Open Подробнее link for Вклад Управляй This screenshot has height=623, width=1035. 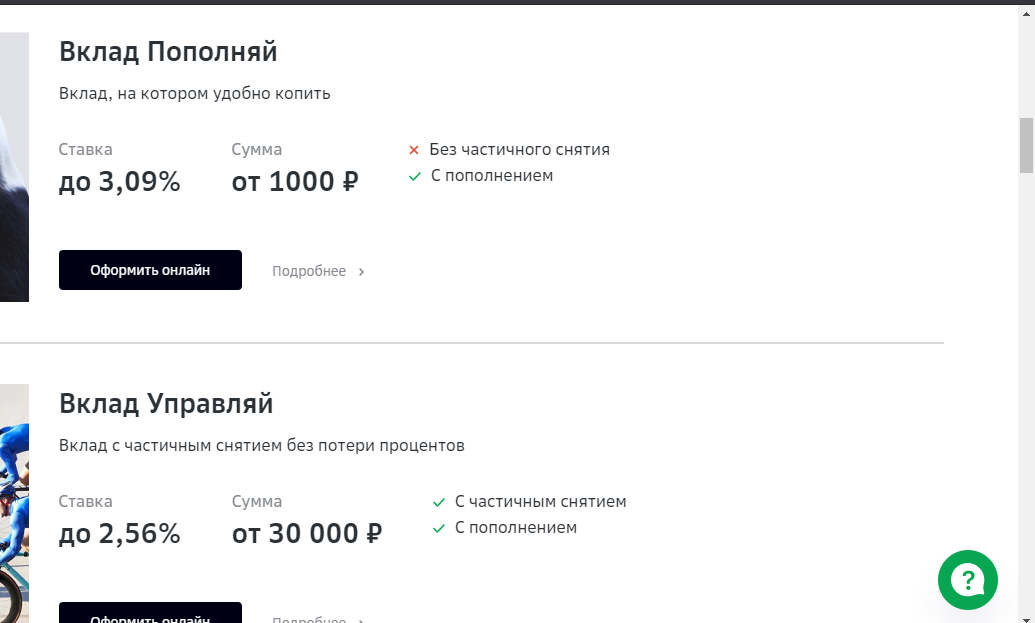point(309,620)
